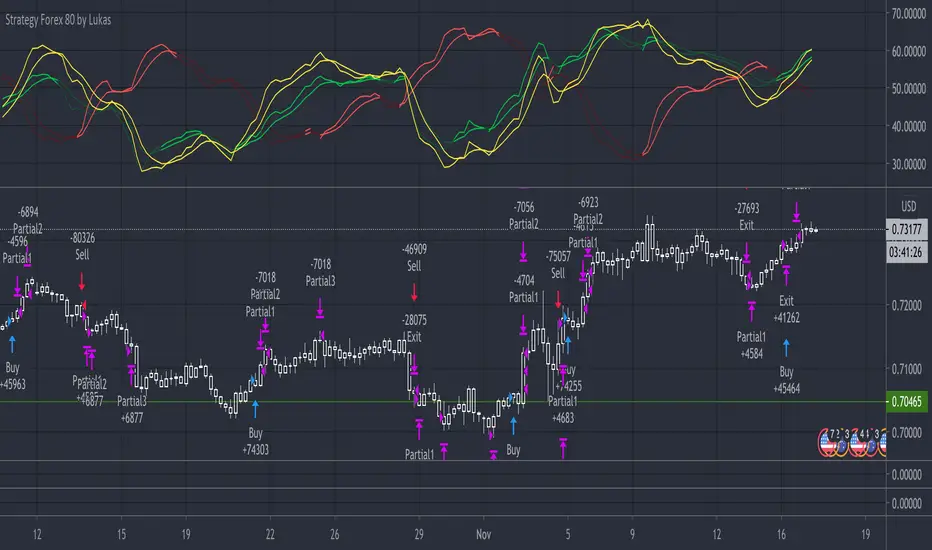The width and height of the screenshot is (932, 550).
Task: Click the Nov label on the time axis
Action: pyautogui.click(x=484, y=534)
